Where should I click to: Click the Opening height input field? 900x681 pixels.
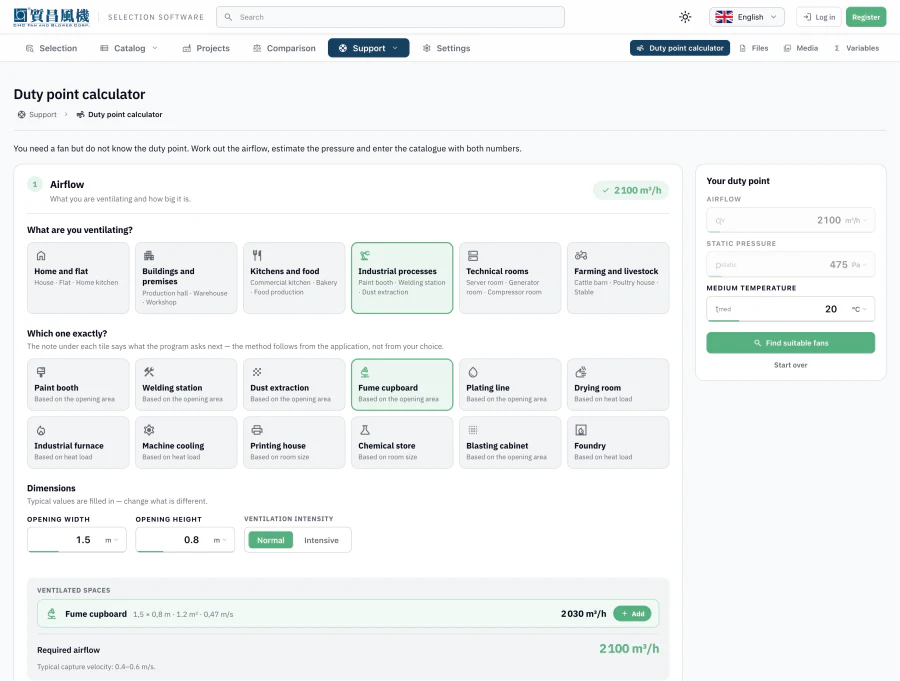click(185, 540)
